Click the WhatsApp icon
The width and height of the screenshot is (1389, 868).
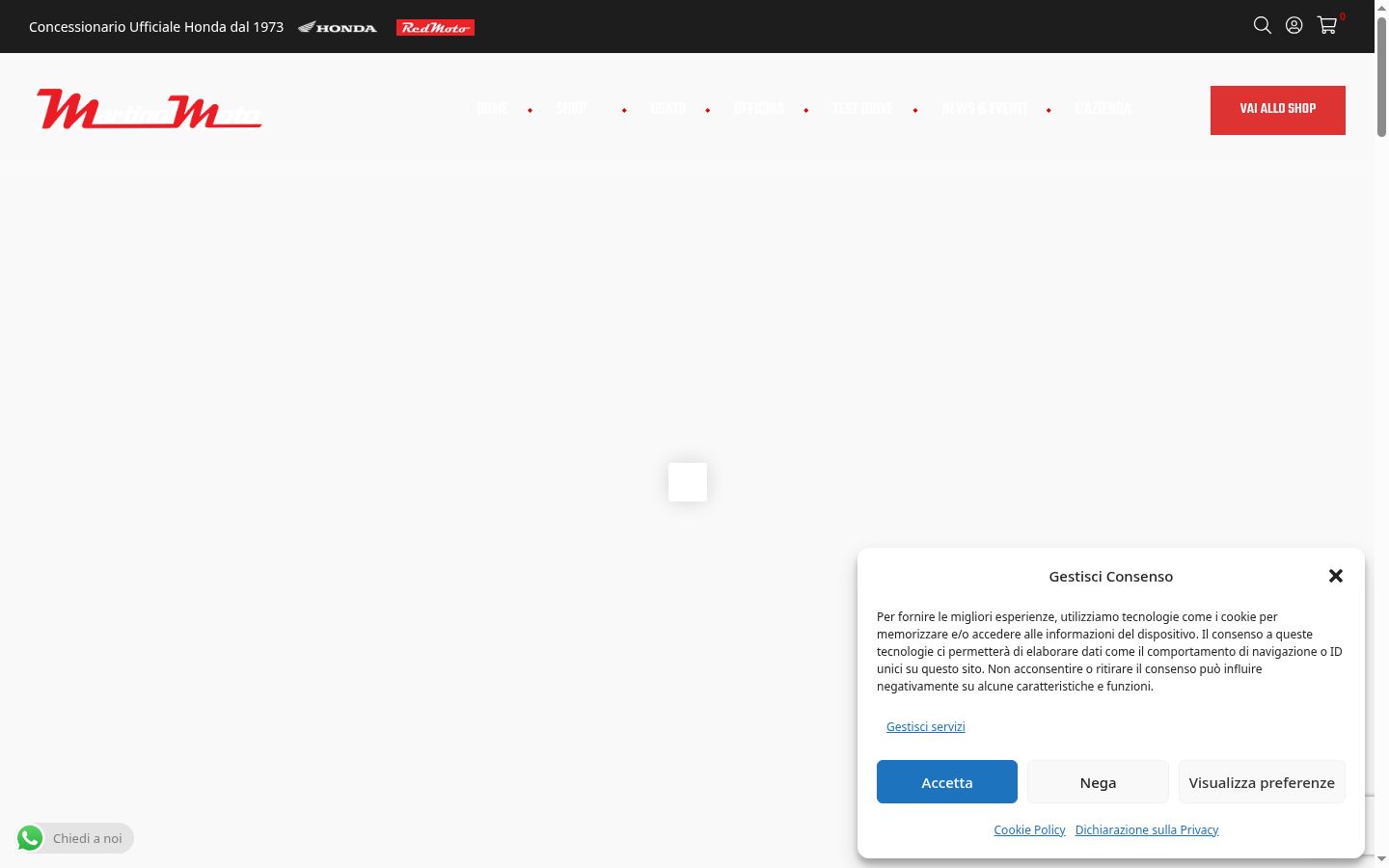pyautogui.click(x=30, y=838)
